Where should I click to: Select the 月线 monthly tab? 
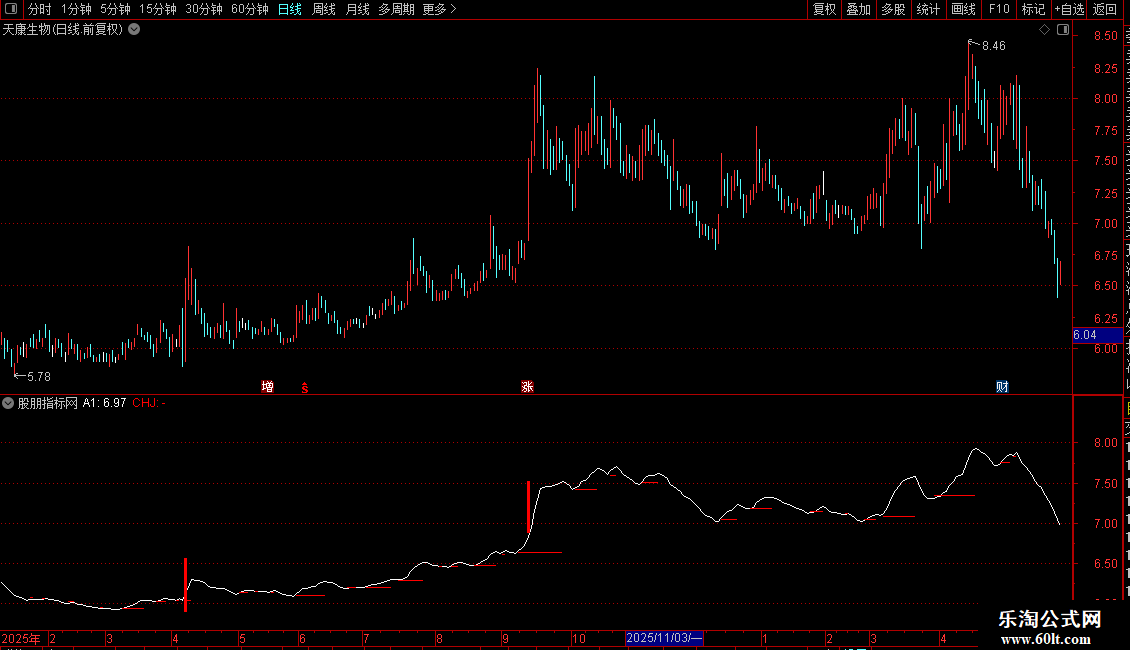(357, 9)
